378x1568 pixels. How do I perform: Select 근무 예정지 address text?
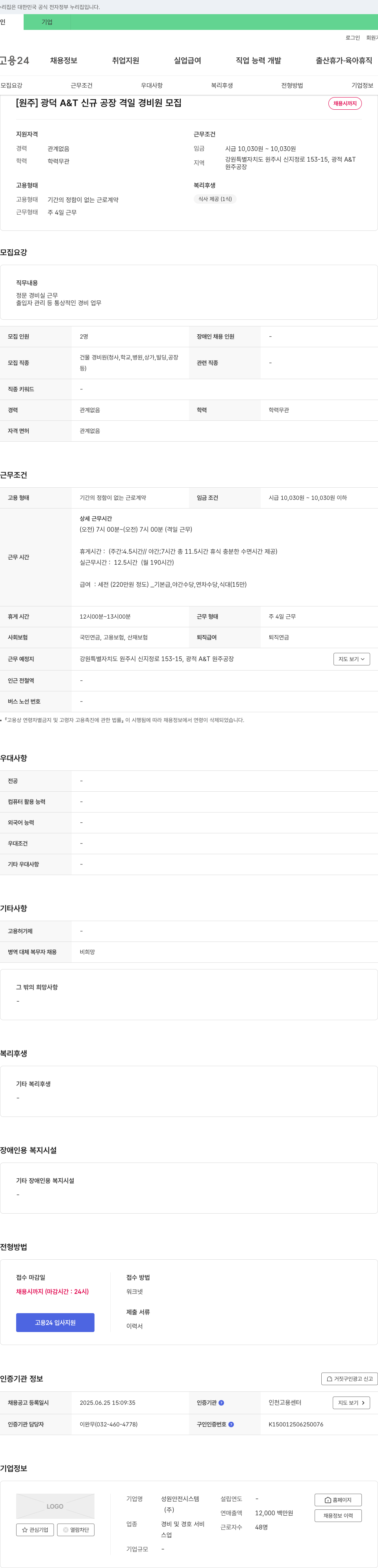[157, 659]
